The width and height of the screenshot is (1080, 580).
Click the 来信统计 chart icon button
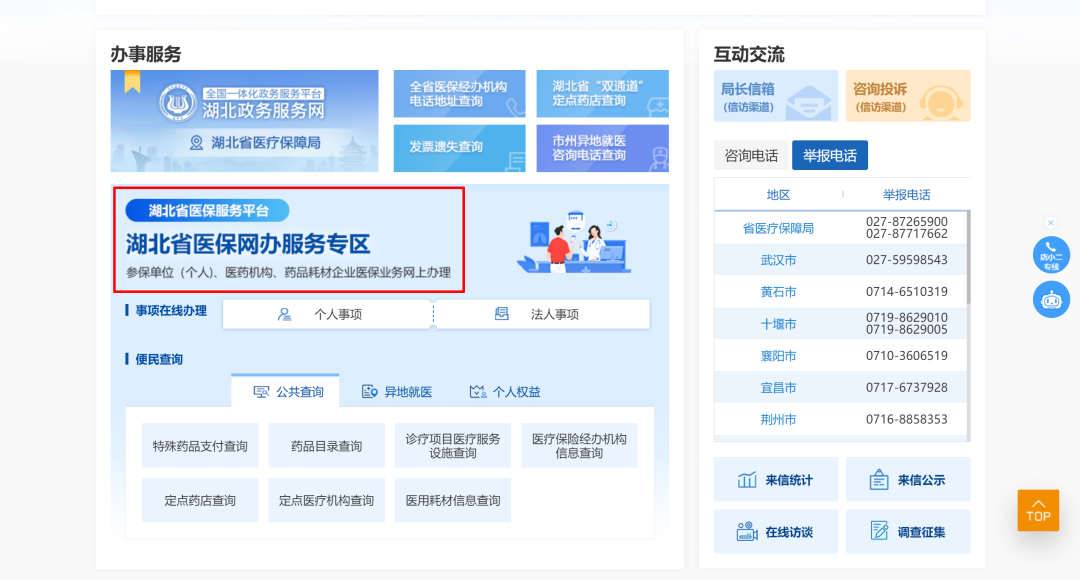coord(776,480)
